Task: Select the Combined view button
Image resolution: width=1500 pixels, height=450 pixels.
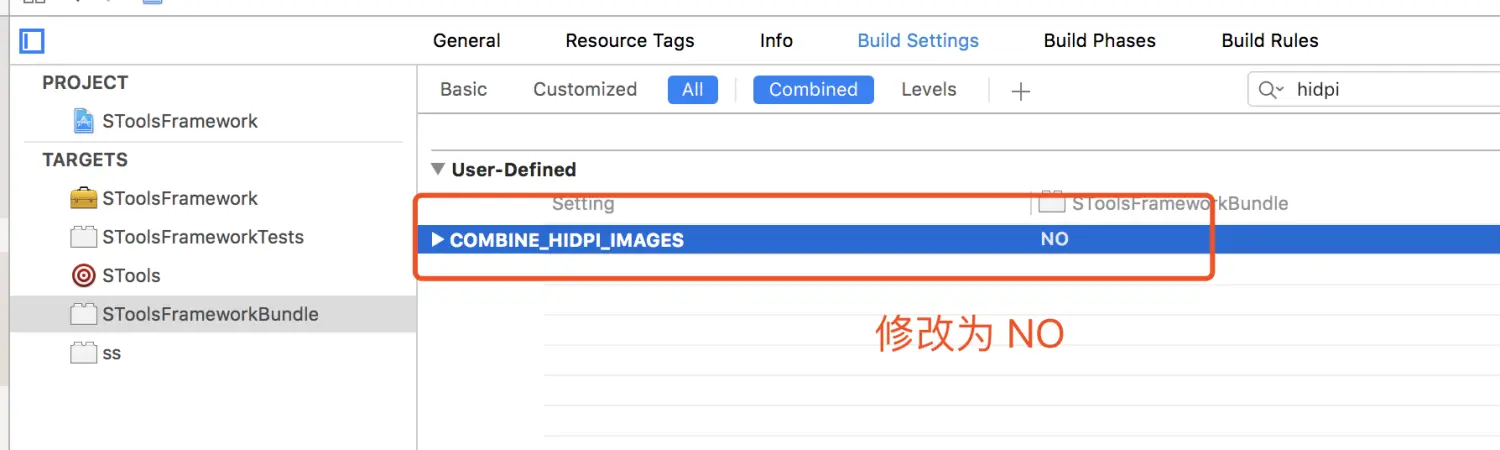Action: 813,89
